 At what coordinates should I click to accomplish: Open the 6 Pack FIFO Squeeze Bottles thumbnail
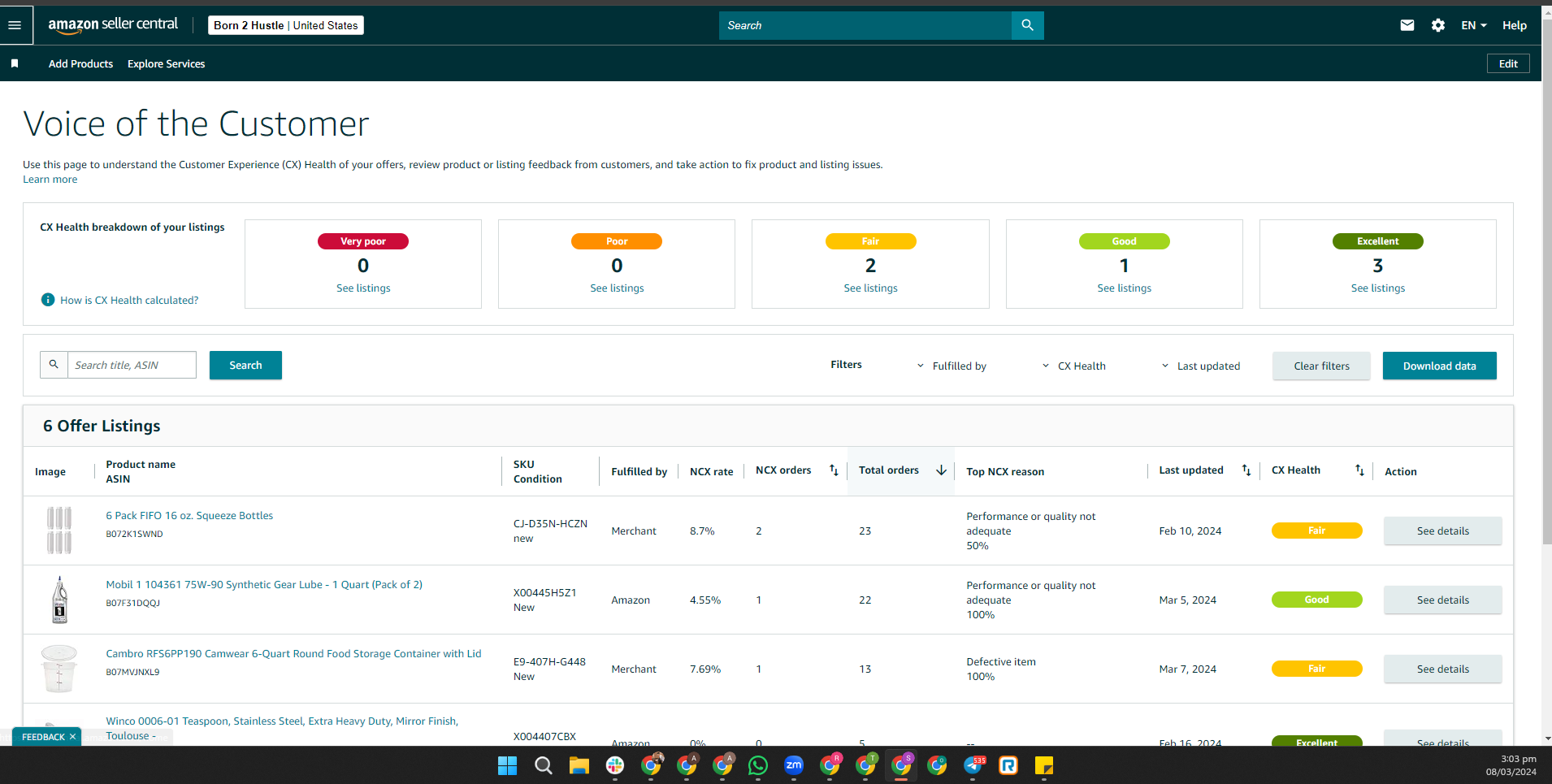59,531
